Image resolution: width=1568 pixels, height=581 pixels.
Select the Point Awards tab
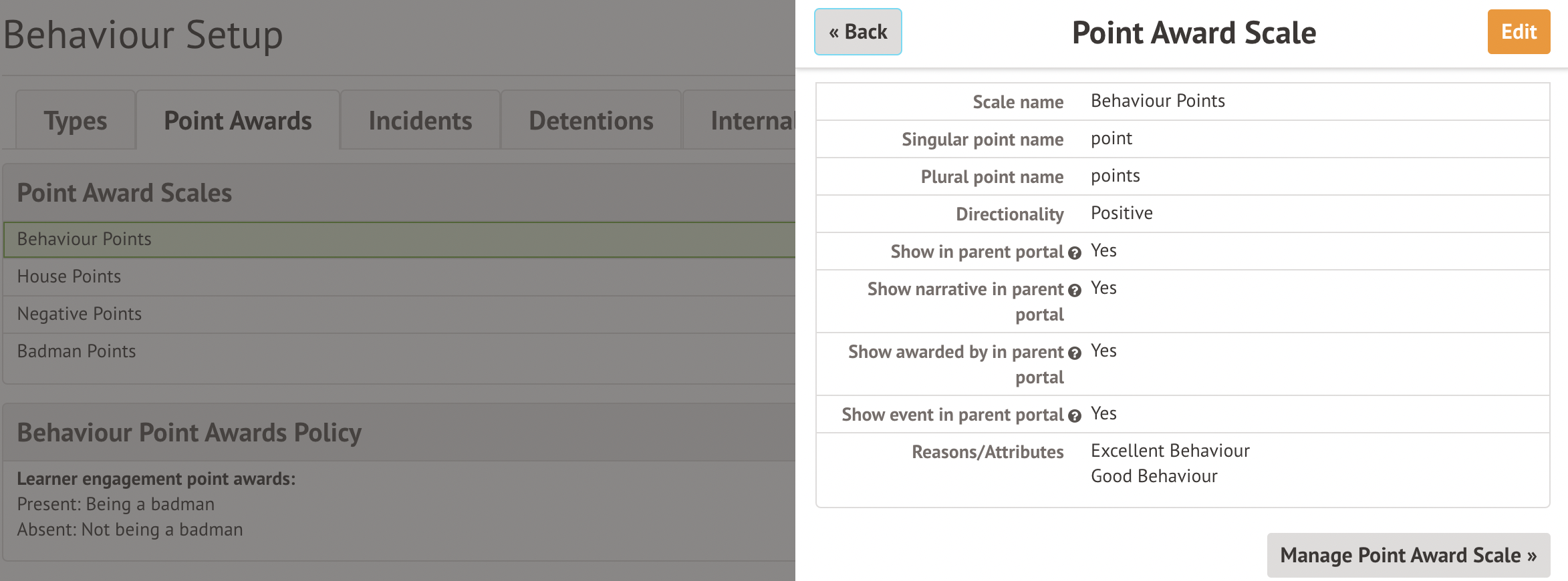(x=238, y=121)
